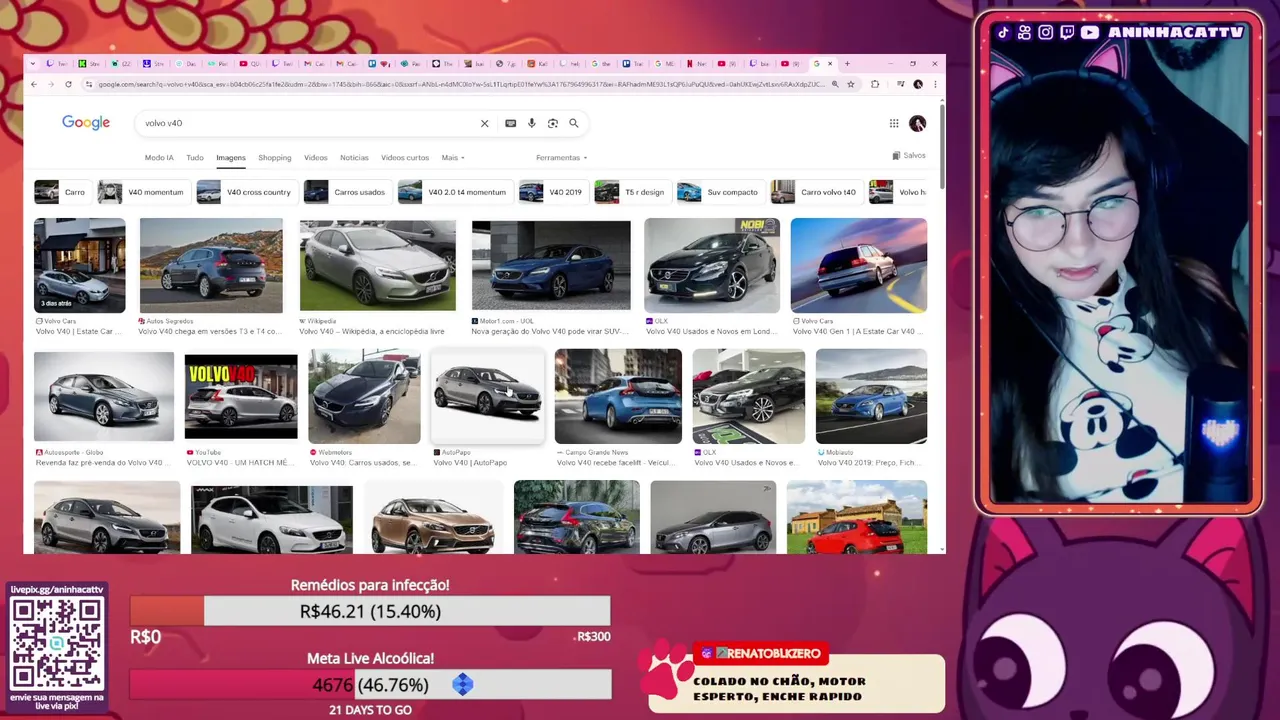Image resolution: width=1280 pixels, height=720 pixels.
Task: Open the Noticias results tab
Action: click(x=354, y=157)
